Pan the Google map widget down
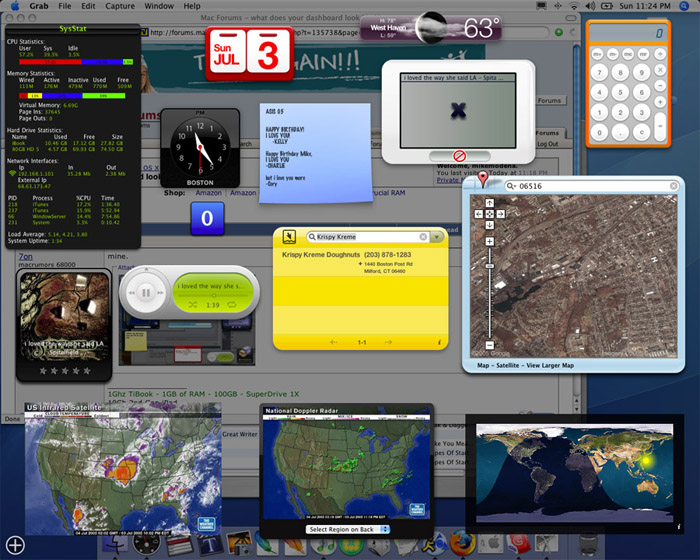 click(x=490, y=225)
